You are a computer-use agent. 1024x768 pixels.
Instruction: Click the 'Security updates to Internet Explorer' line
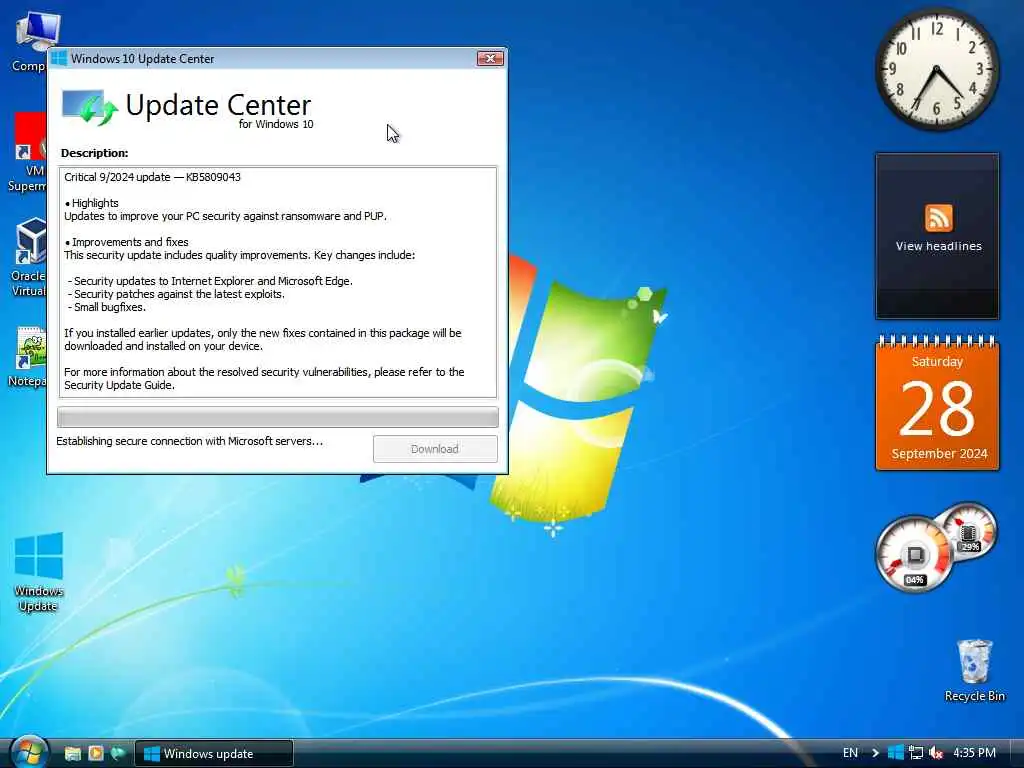(x=210, y=281)
